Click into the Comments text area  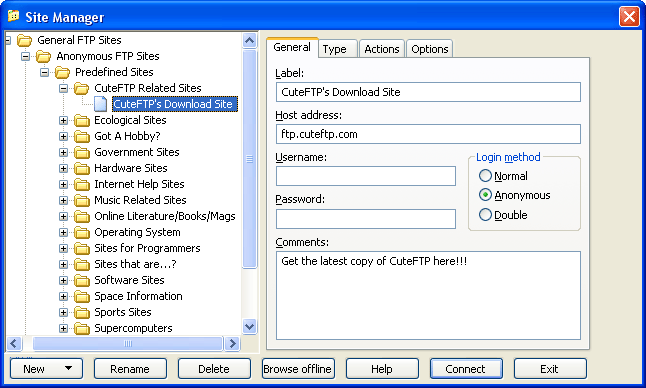click(428, 295)
